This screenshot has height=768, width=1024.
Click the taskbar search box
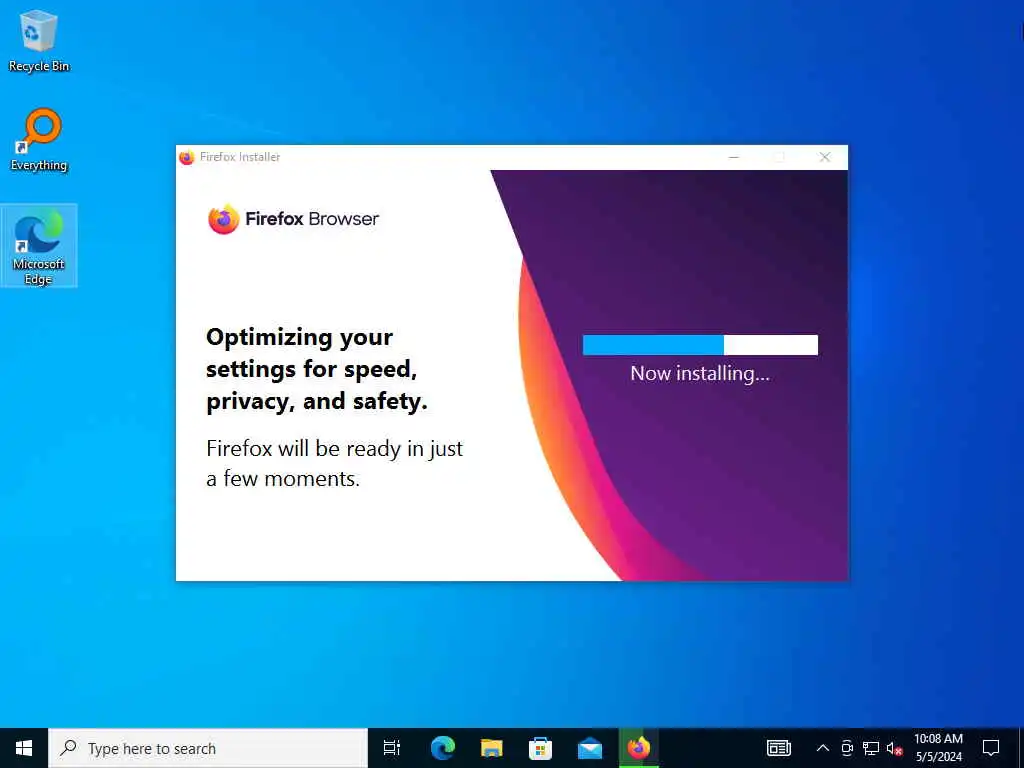[x=208, y=748]
